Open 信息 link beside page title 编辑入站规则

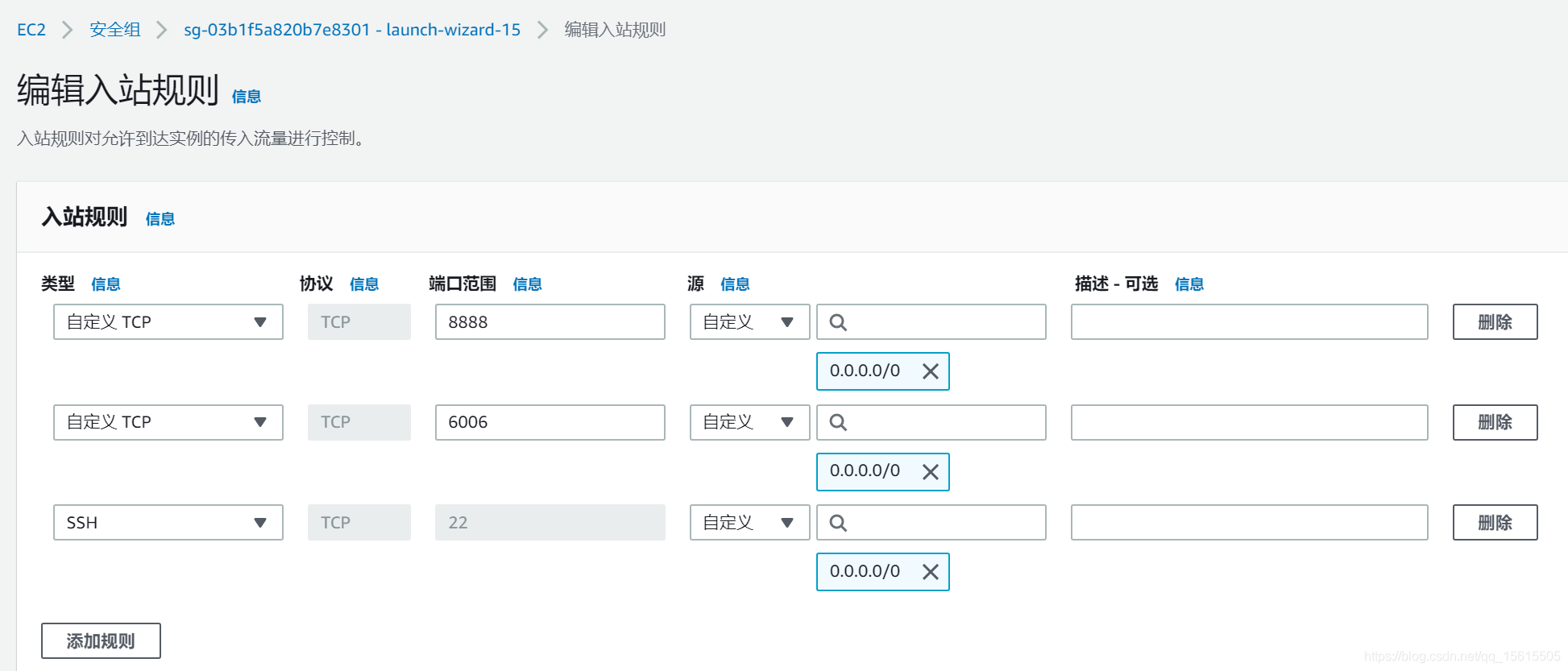(247, 97)
